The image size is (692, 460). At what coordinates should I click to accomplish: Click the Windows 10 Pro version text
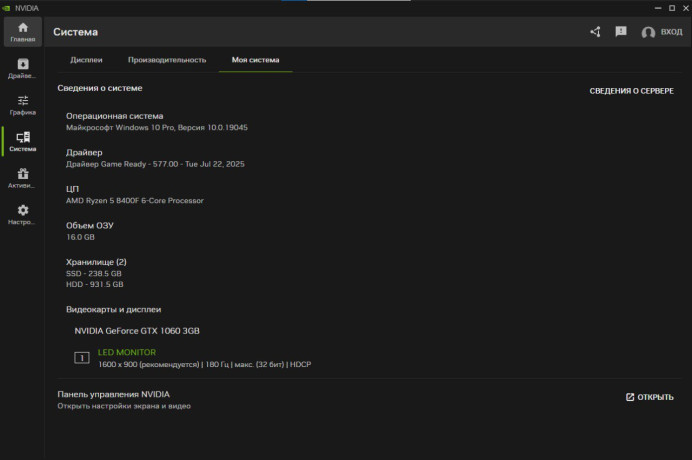coord(157,128)
